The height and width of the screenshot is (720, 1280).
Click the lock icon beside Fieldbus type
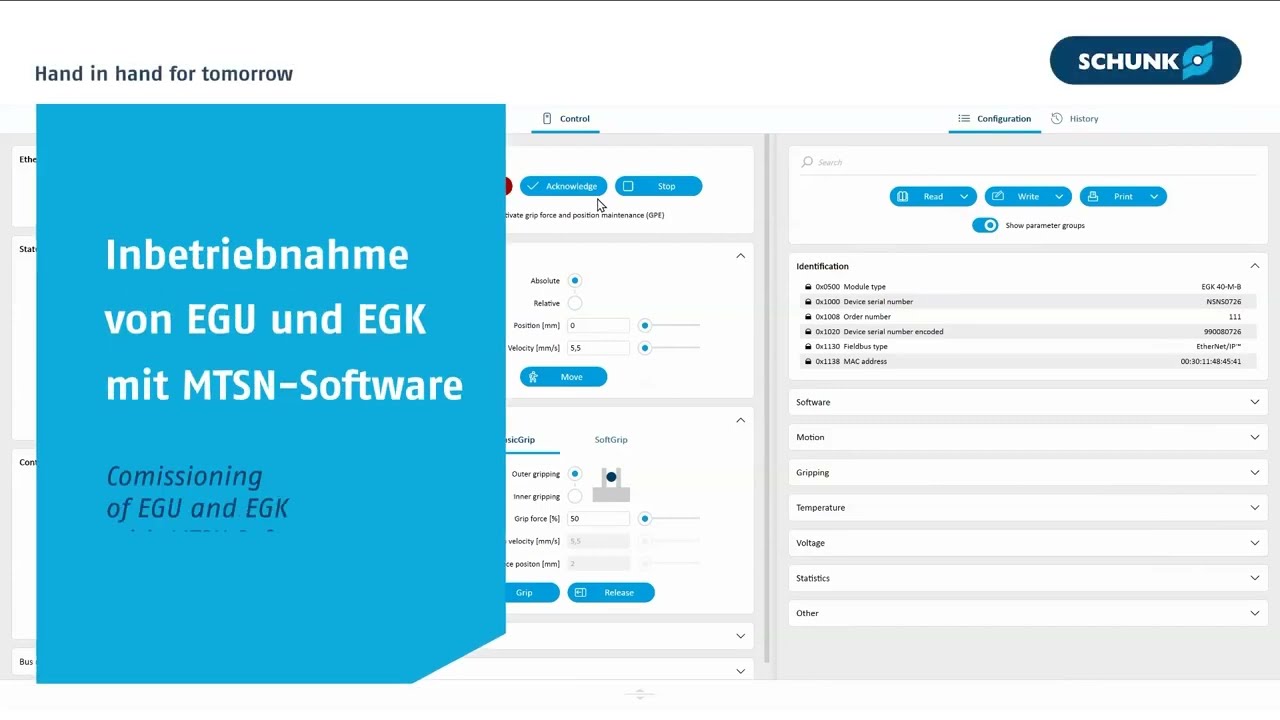click(x=808, y=347)
